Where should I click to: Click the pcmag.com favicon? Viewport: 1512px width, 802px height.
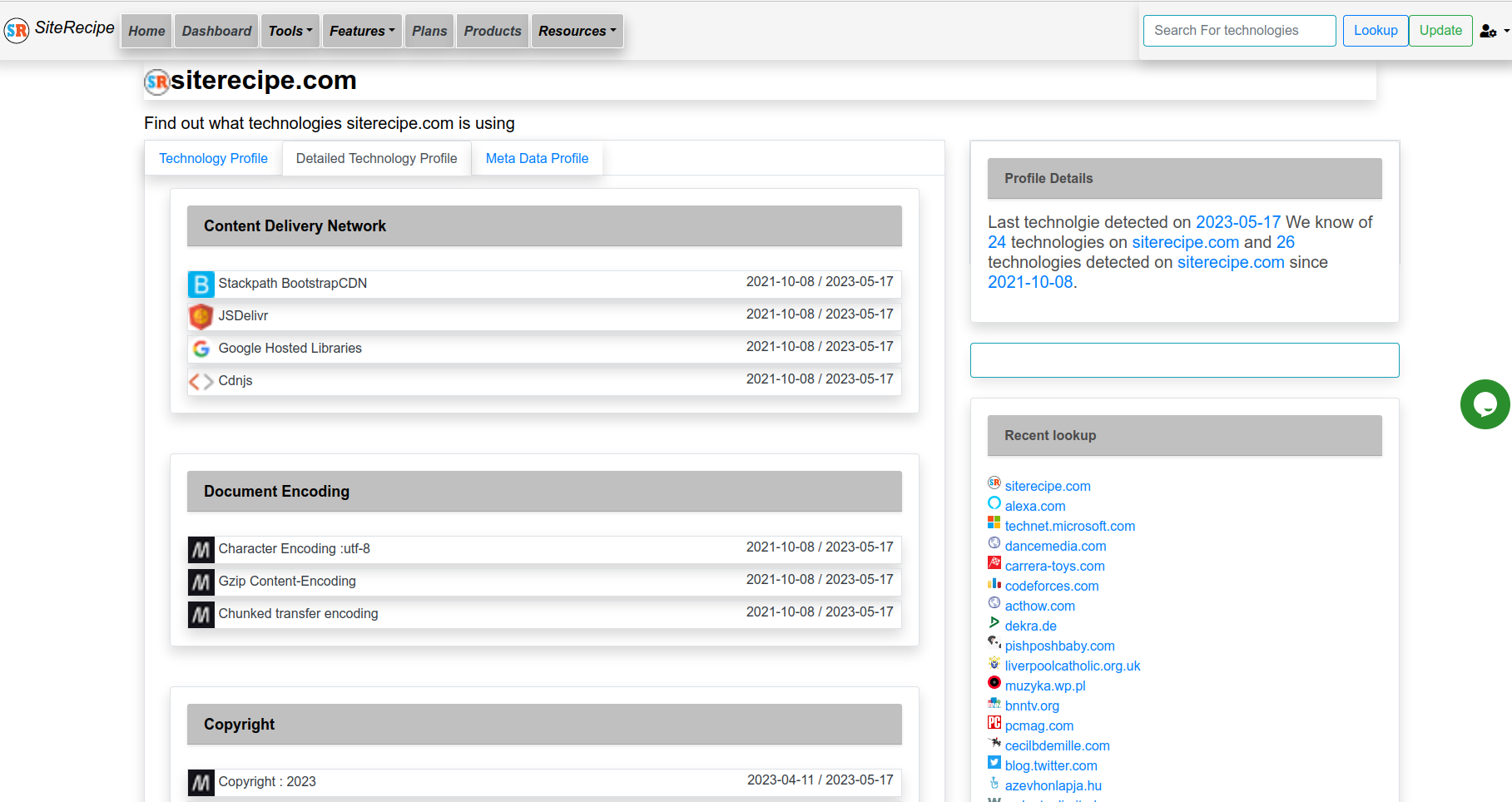(x=994, y=723)
